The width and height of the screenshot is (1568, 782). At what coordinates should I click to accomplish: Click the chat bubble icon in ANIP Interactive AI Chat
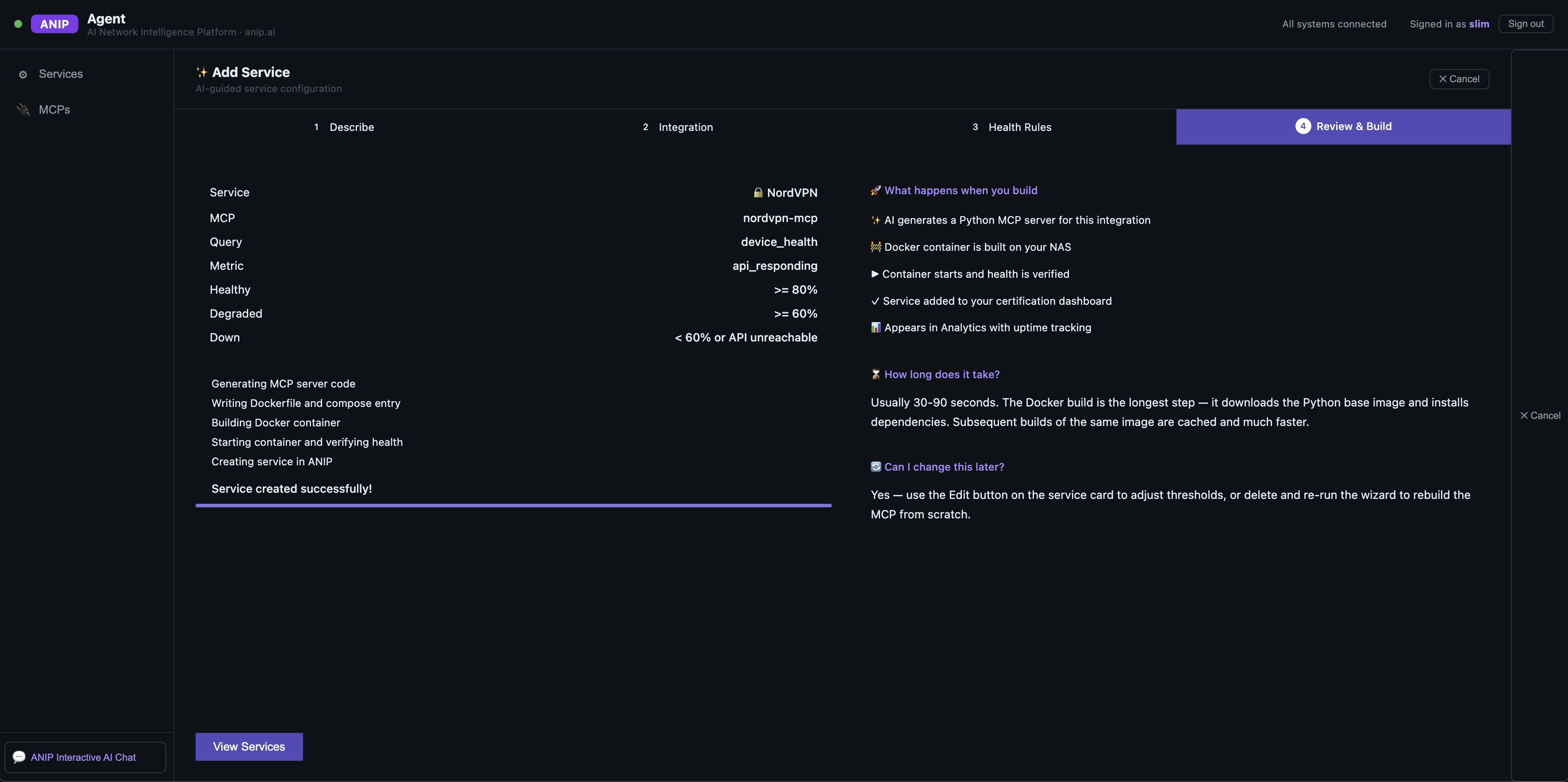point(19,756)
